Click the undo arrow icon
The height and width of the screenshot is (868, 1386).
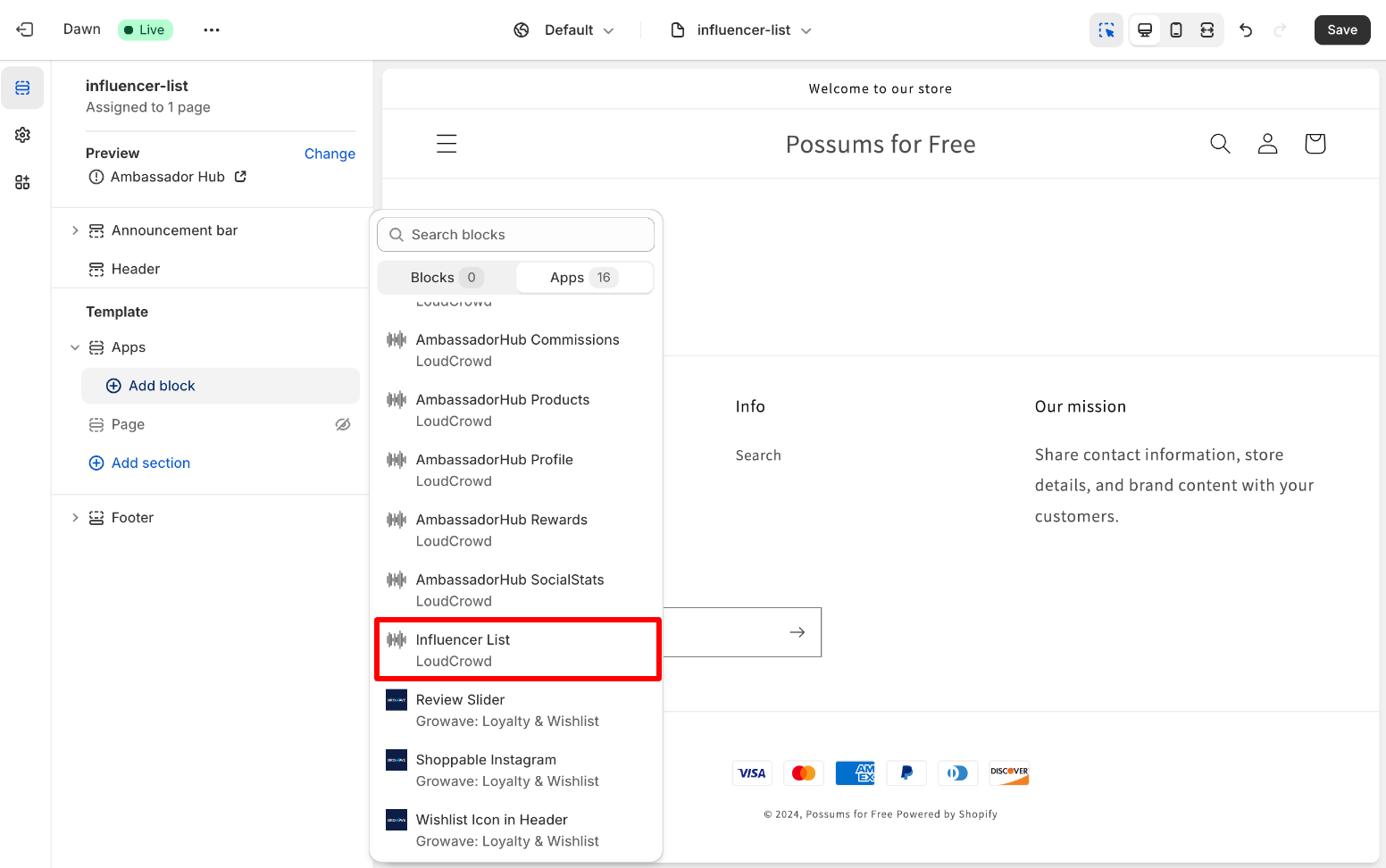coord(1246,30)
